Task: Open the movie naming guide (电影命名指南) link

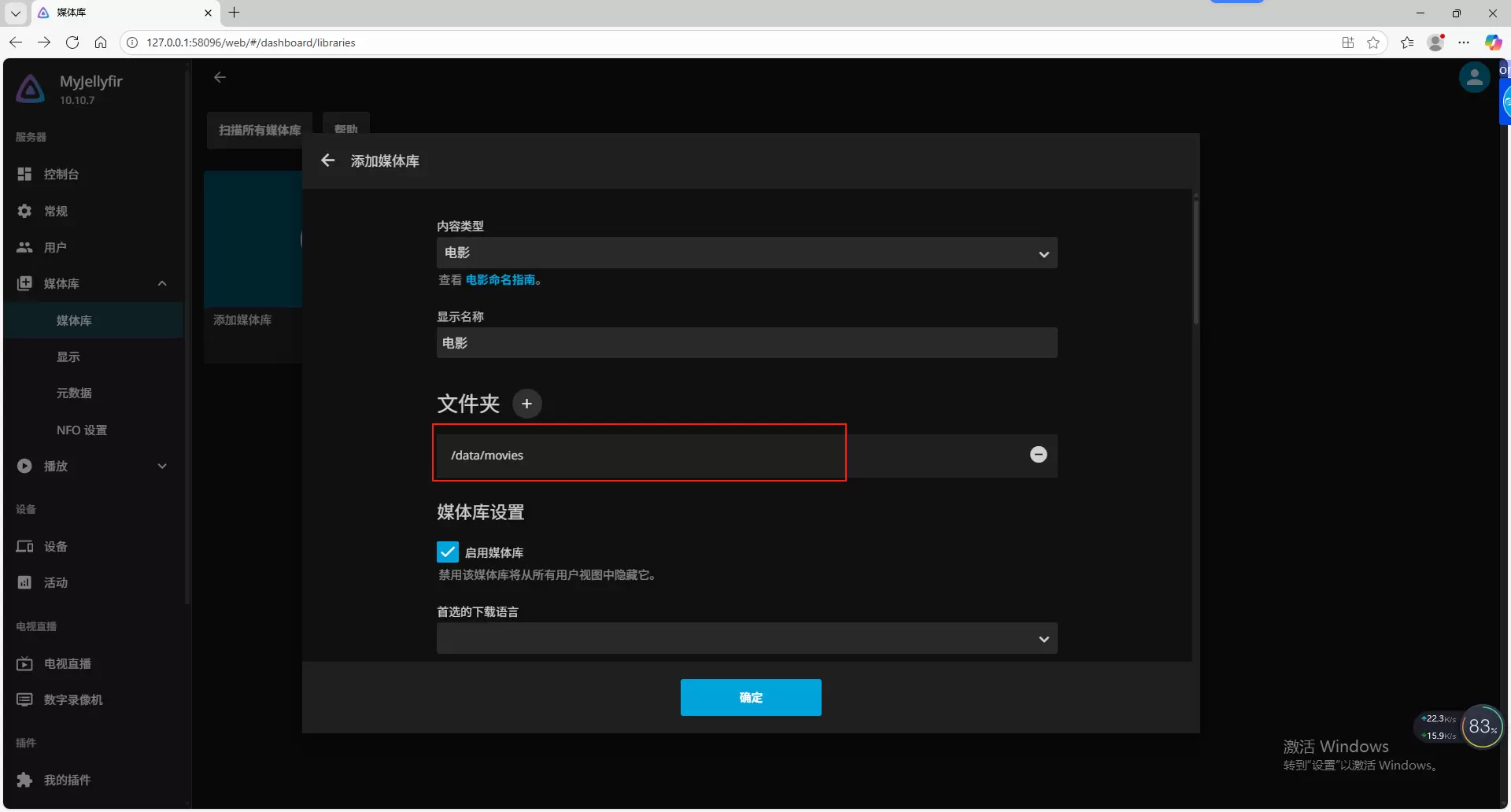Action: click(500, 280)
